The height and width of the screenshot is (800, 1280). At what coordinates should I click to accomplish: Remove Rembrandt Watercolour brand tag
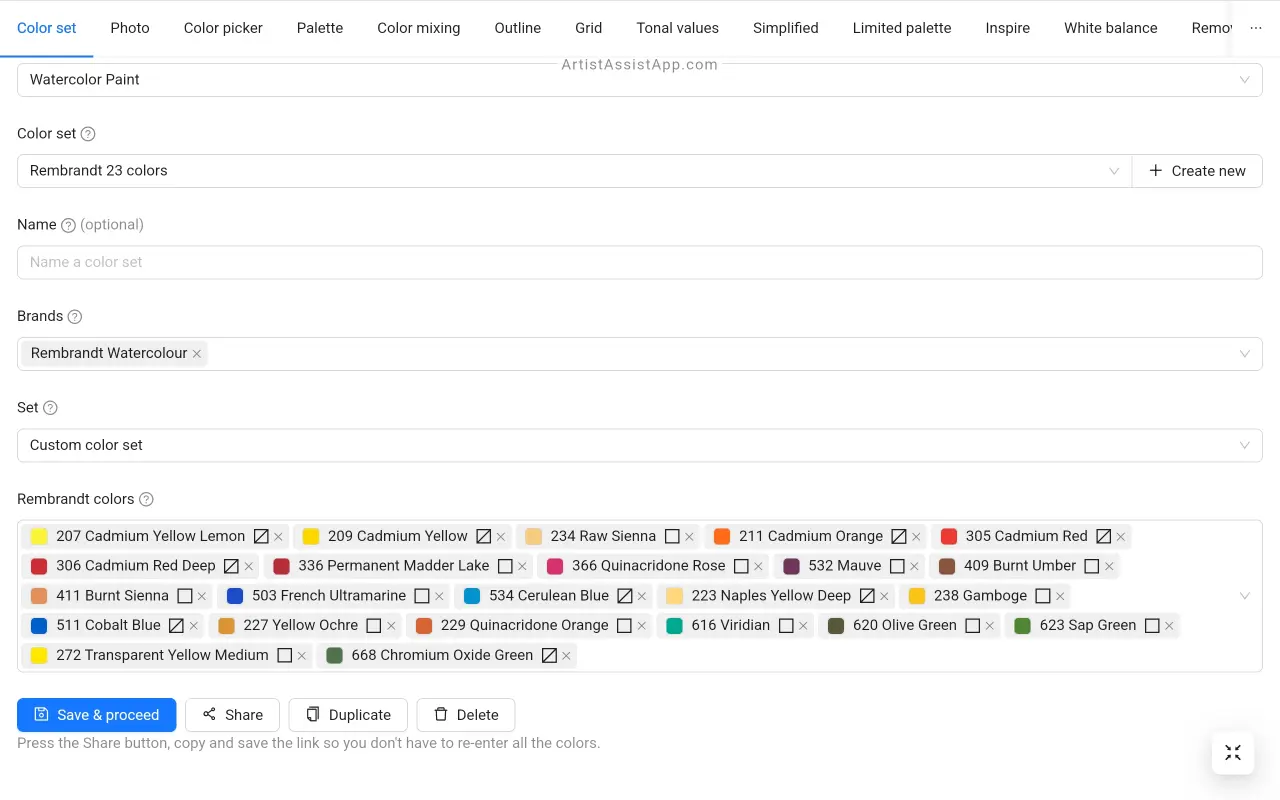click(x=197, y=354)
